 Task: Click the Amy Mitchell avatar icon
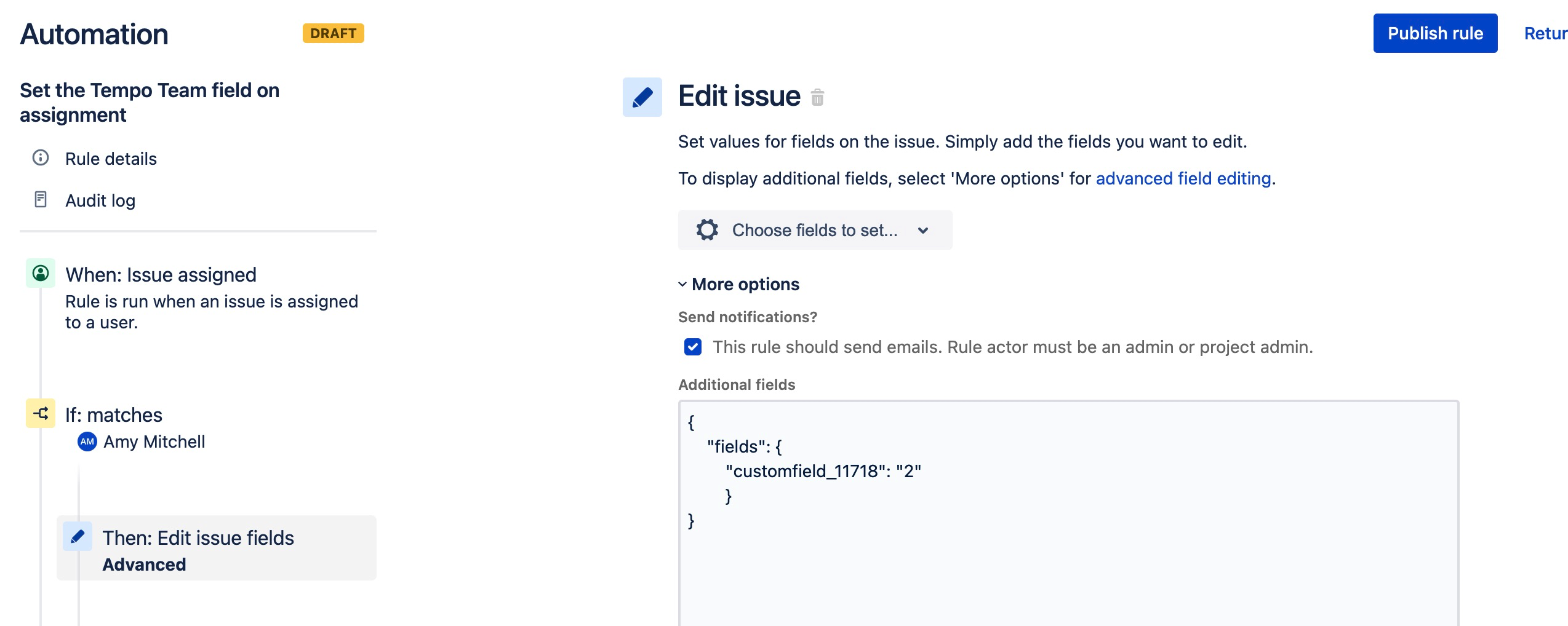coord(87,442)
